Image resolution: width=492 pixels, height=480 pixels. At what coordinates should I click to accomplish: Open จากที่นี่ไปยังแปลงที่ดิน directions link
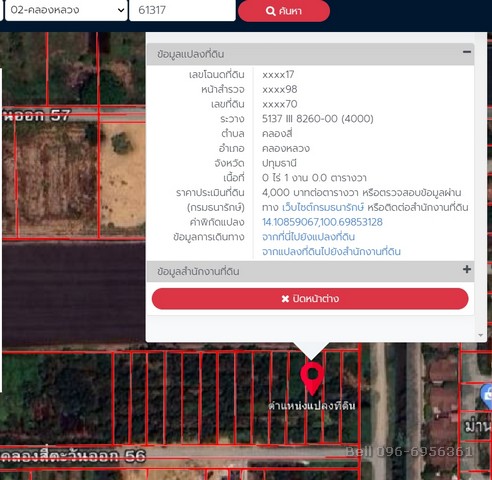click(x=308, y=237)
